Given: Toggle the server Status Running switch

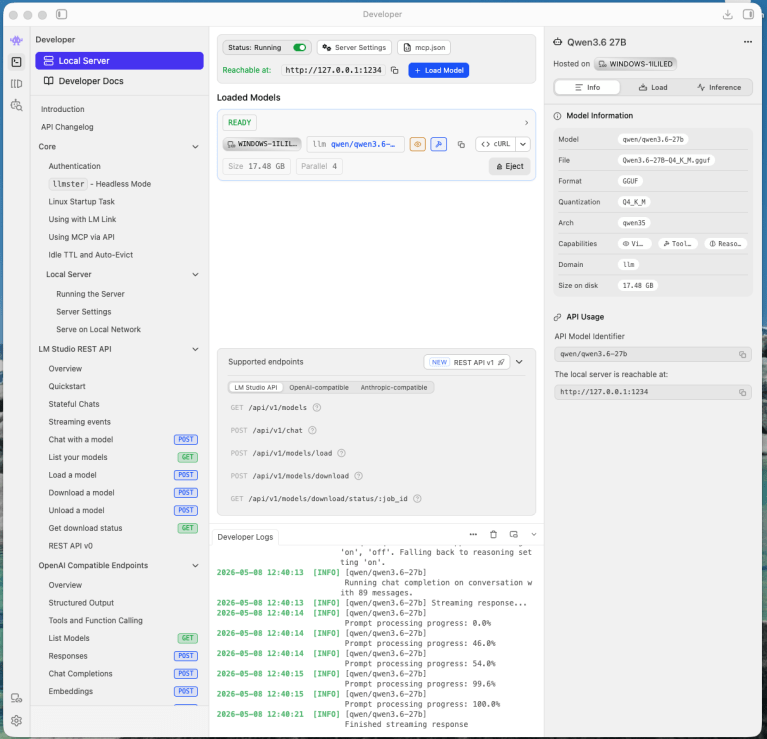Looking at the screenshot, I should 299,47.
